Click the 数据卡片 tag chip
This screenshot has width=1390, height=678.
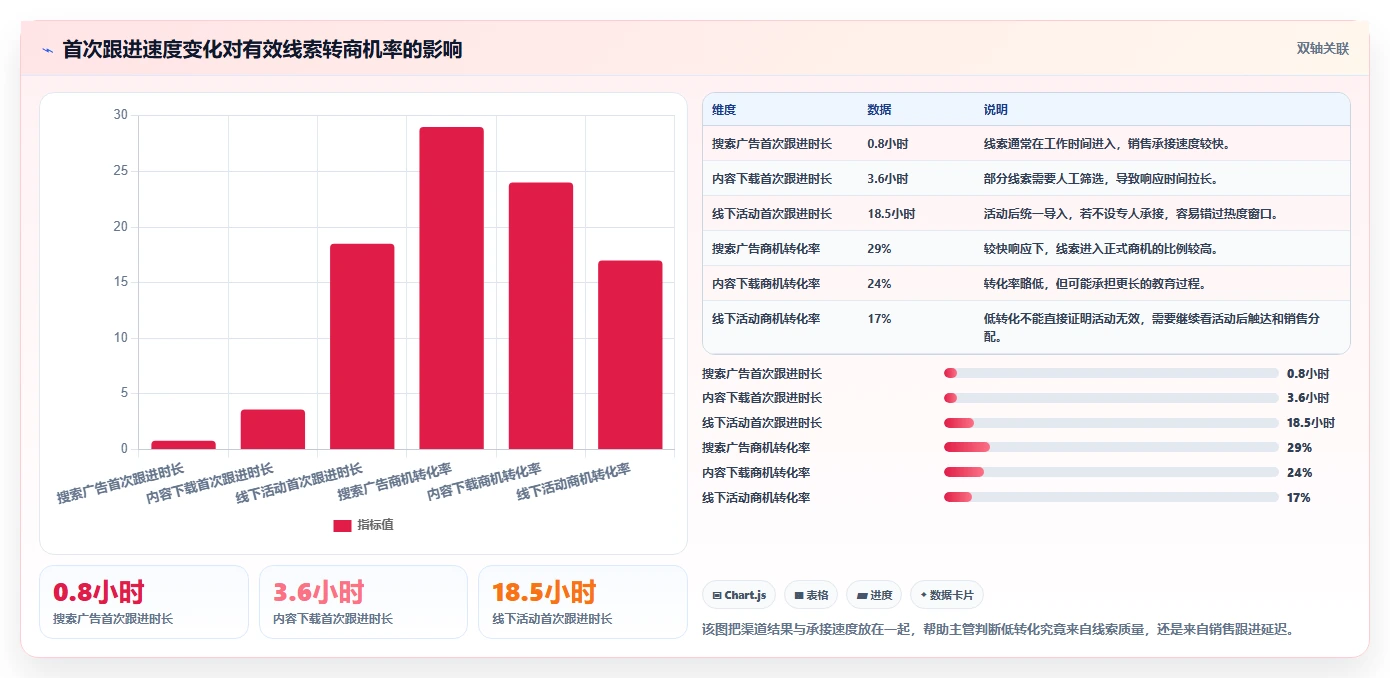[x=946, y=595]
